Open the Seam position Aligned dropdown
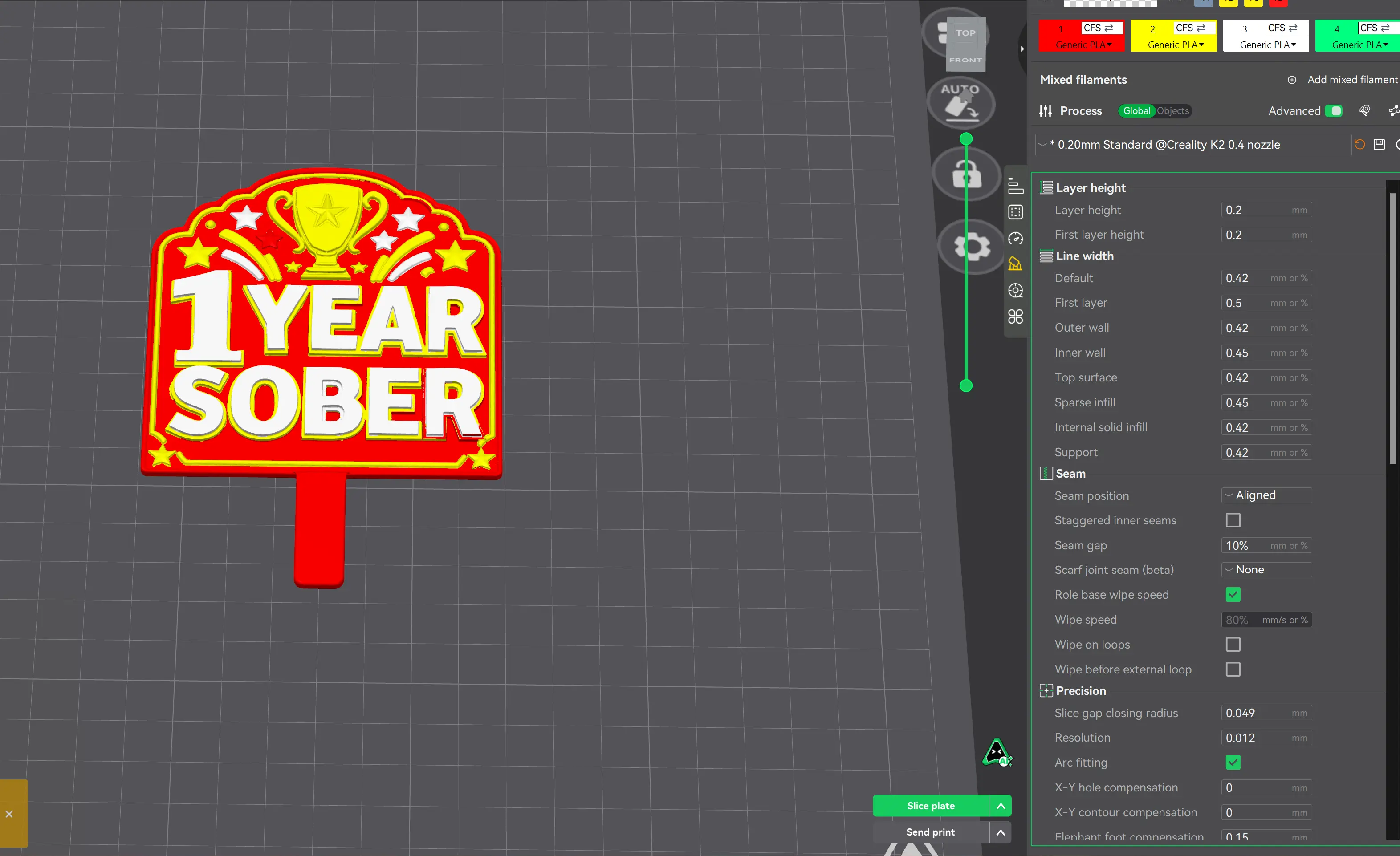Viewport: 1400px width, 856px height. point(1266,495)
